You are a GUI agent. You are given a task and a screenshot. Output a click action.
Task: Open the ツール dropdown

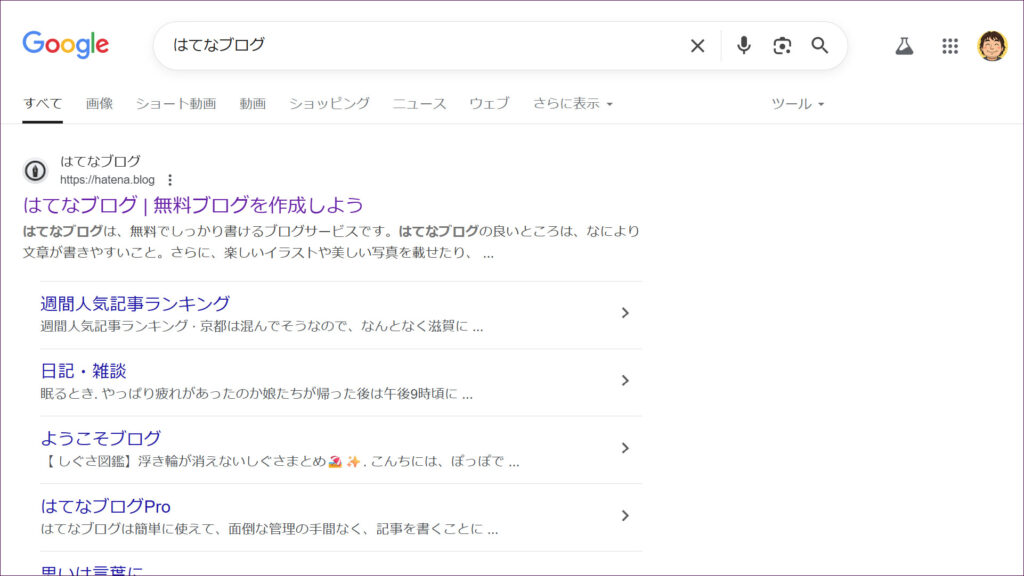pos(797,103)
